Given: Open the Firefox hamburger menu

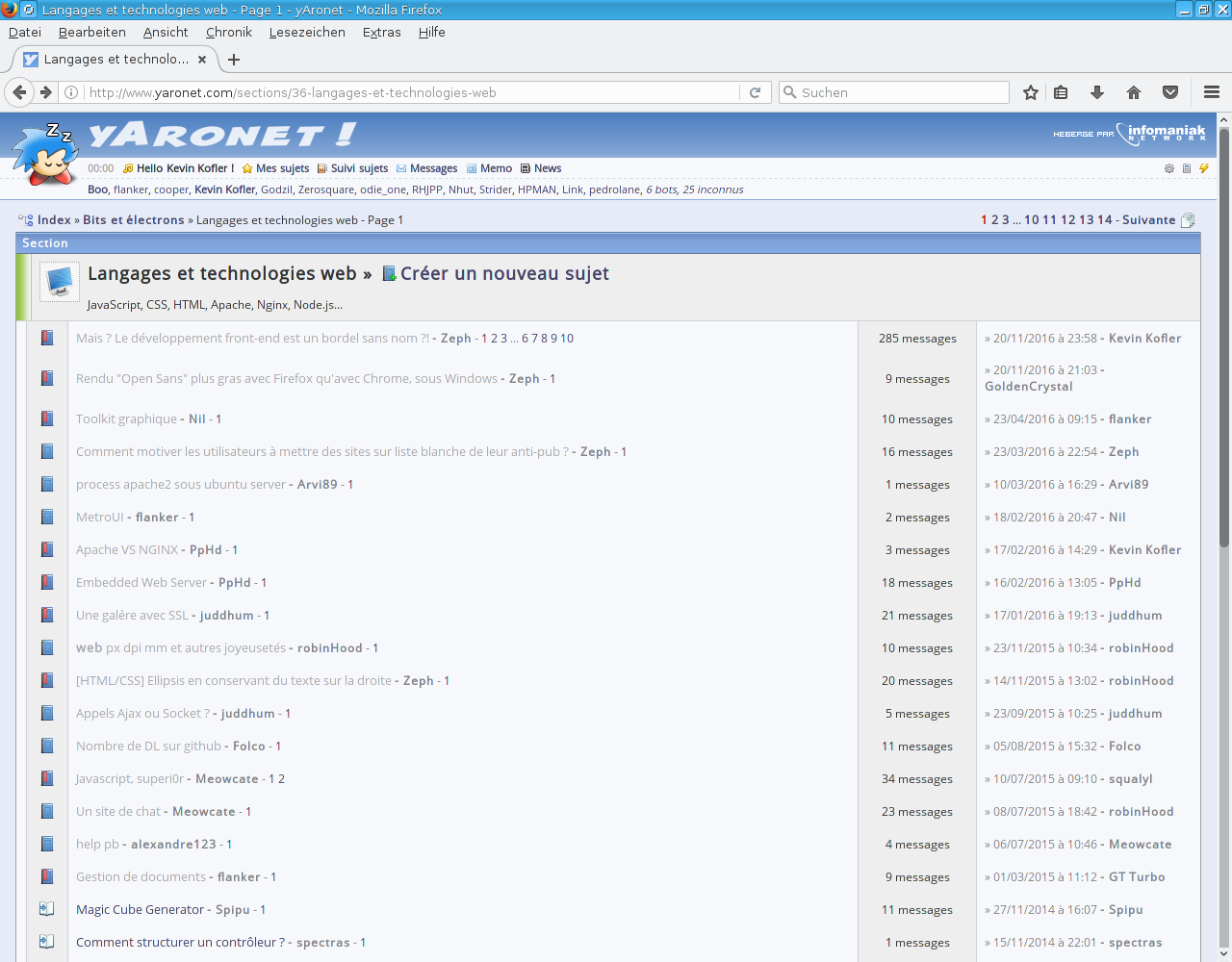Looking at the screenshot, I should 1212,92.
